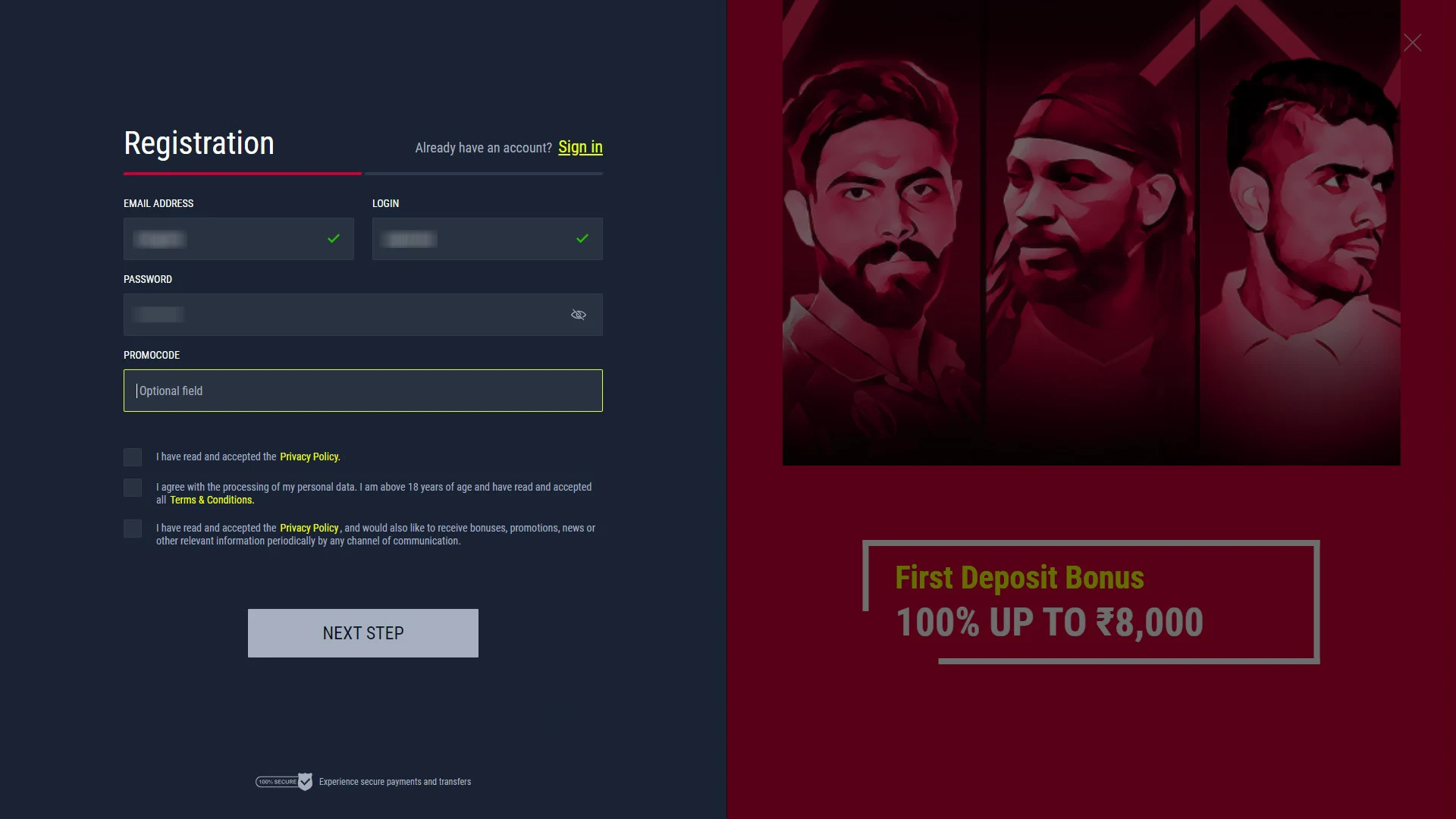Enable bonuses and promotions consent checkbox

coord(132,528)
